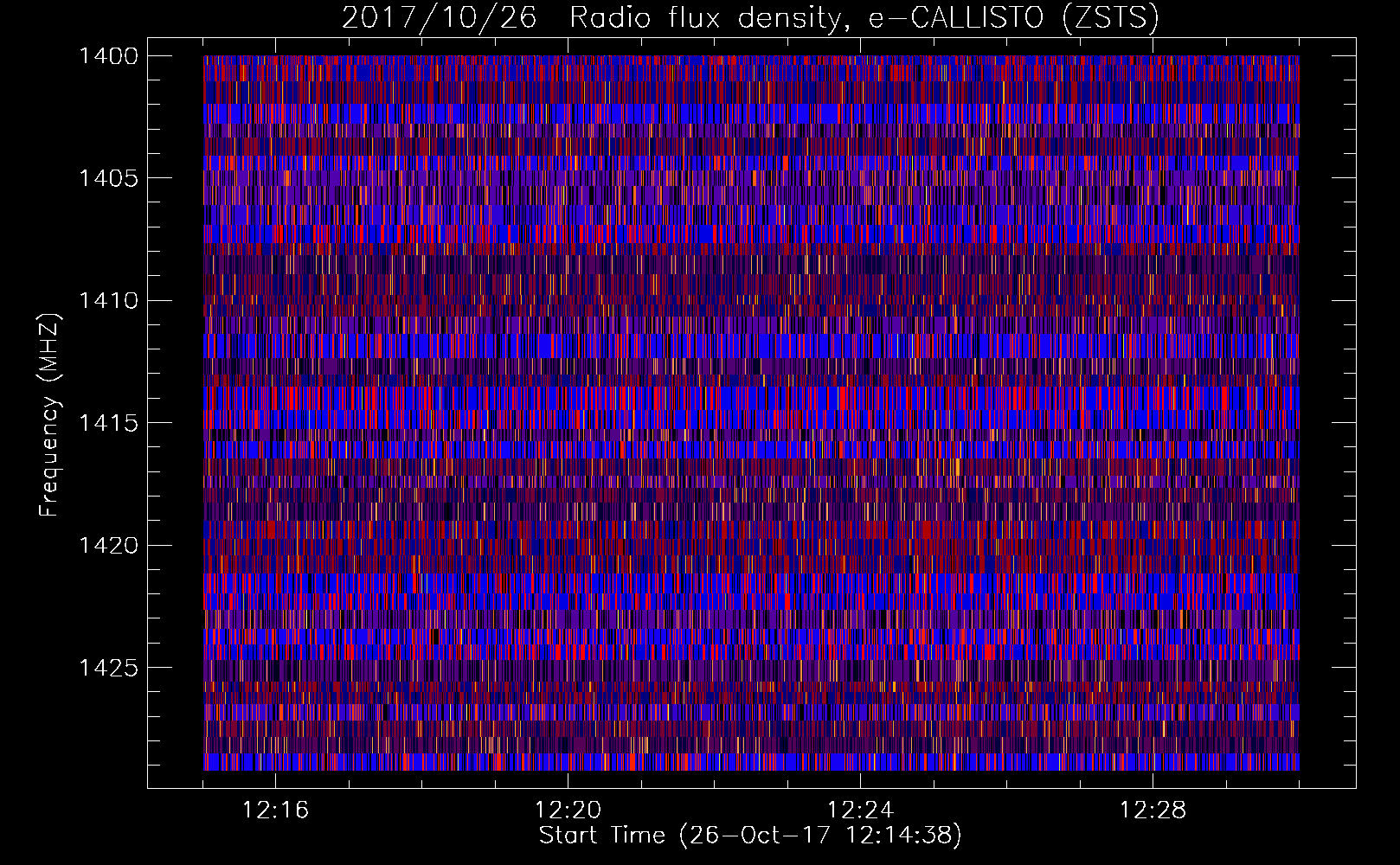Screen dimensions: 1400x865
Task: Click the 1410 frequency tick label
Action: point(108,301)
